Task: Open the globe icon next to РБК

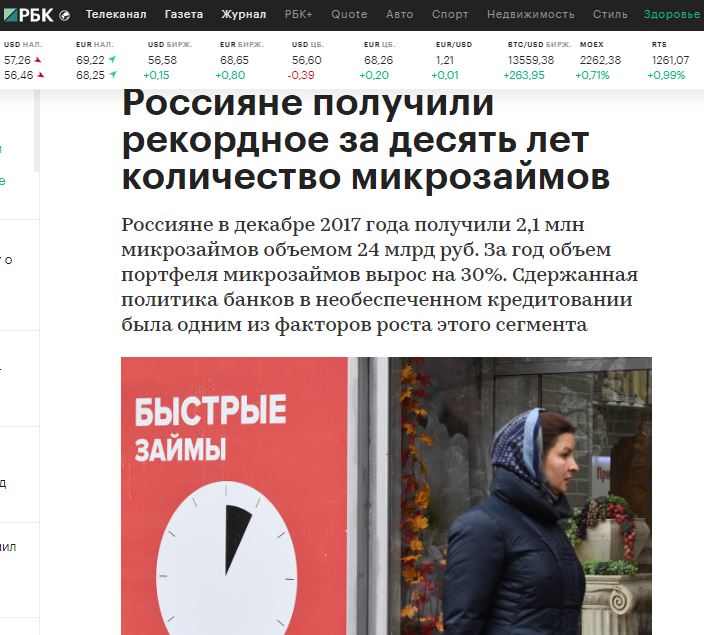Action: tap(65, 16)
